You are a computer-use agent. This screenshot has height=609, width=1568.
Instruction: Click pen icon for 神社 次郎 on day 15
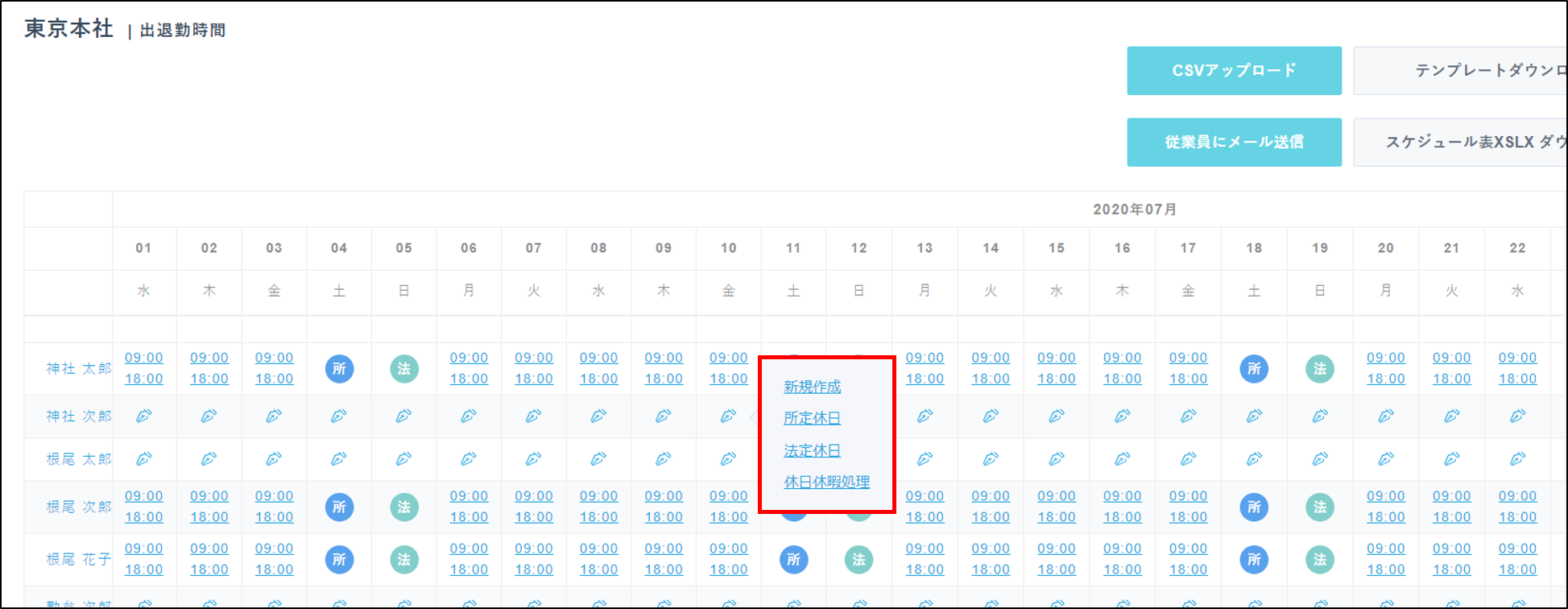coord(1057,416)
